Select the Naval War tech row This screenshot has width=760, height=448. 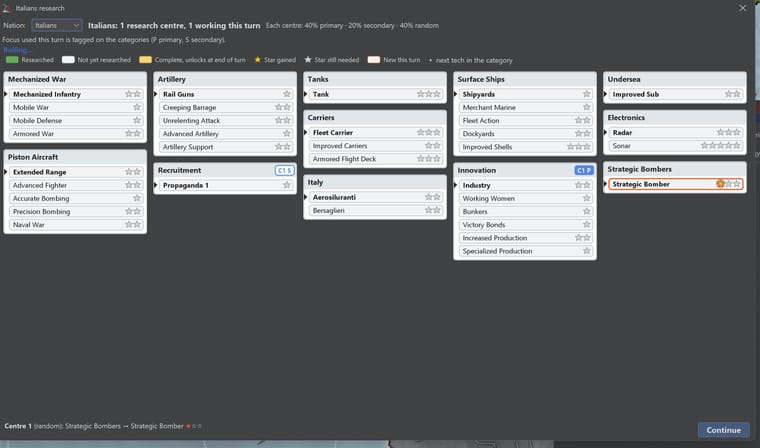click(x=76, y=224)
